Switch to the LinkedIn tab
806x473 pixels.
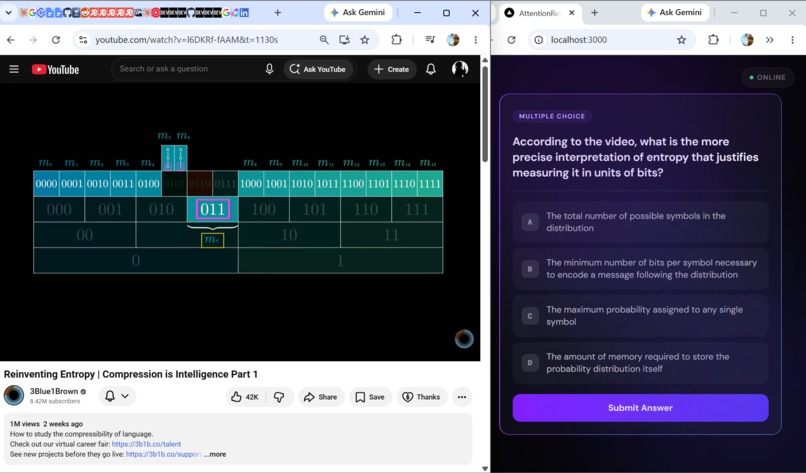[244, 12]
